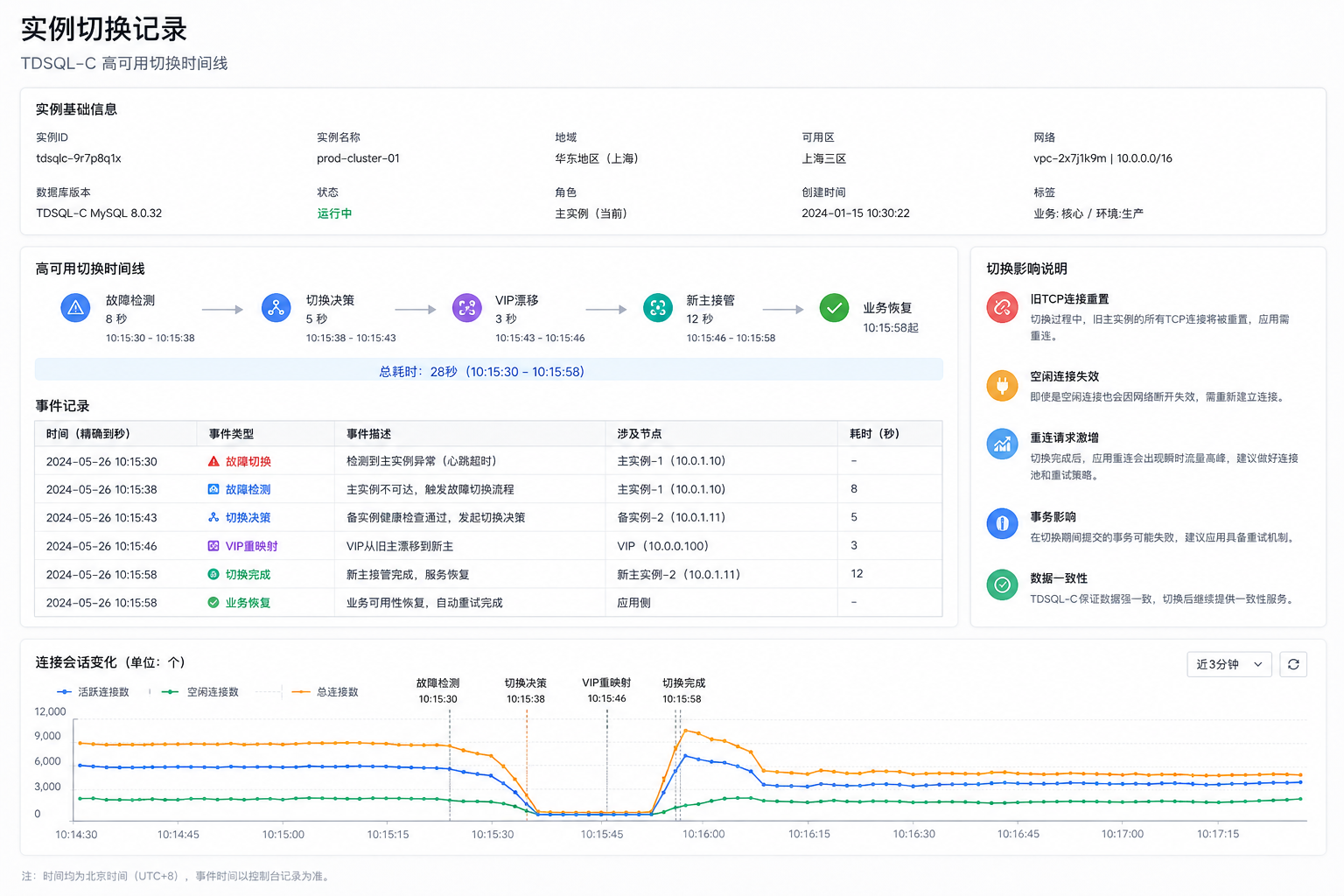This screenshot has height=896, width=1344.
Task: Open the 近3分钟 time range dropdown
Action: [1228, 664]
